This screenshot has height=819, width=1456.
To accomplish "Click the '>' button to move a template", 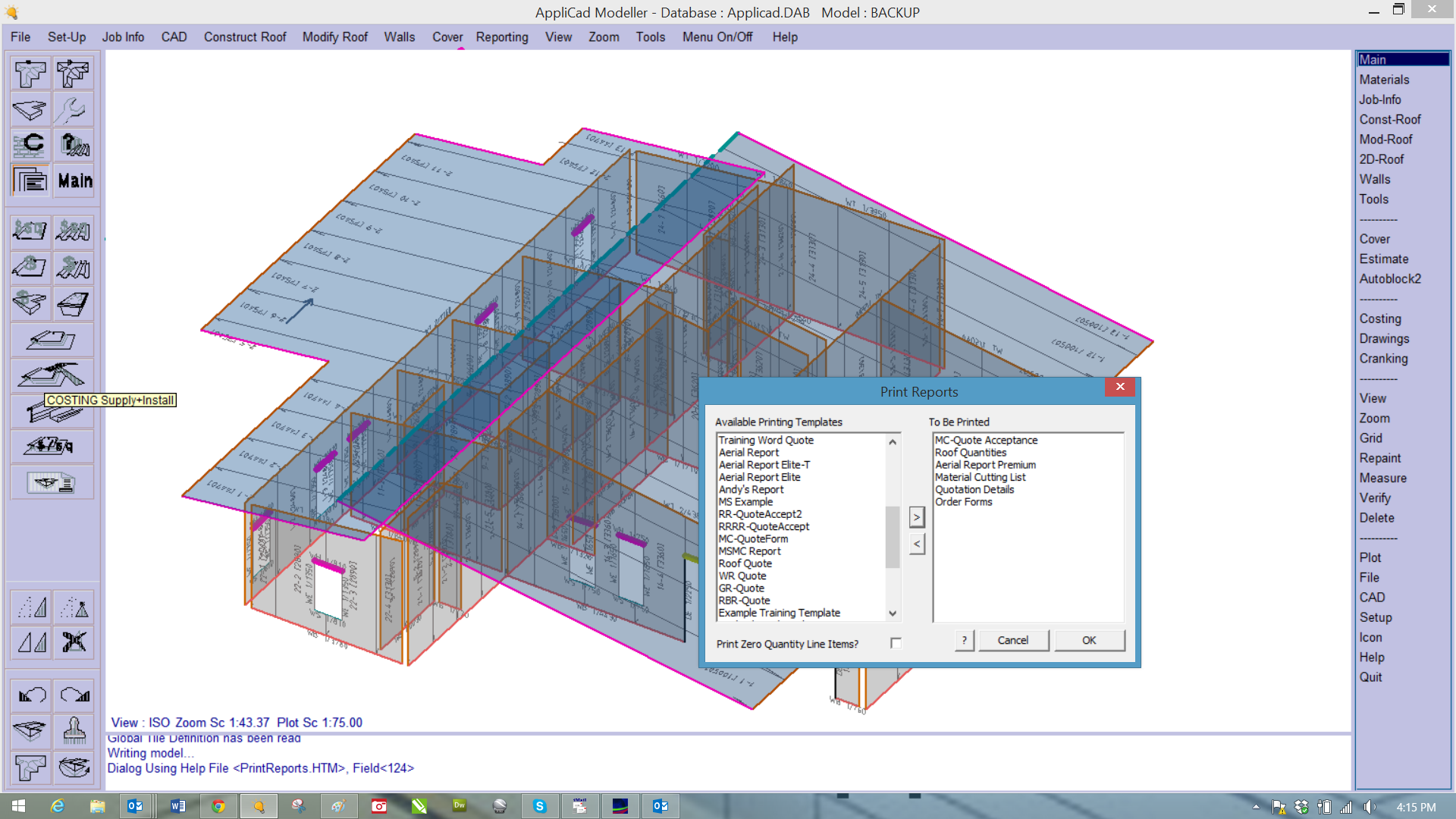I will pyautogui.click(x=917, y=516).
